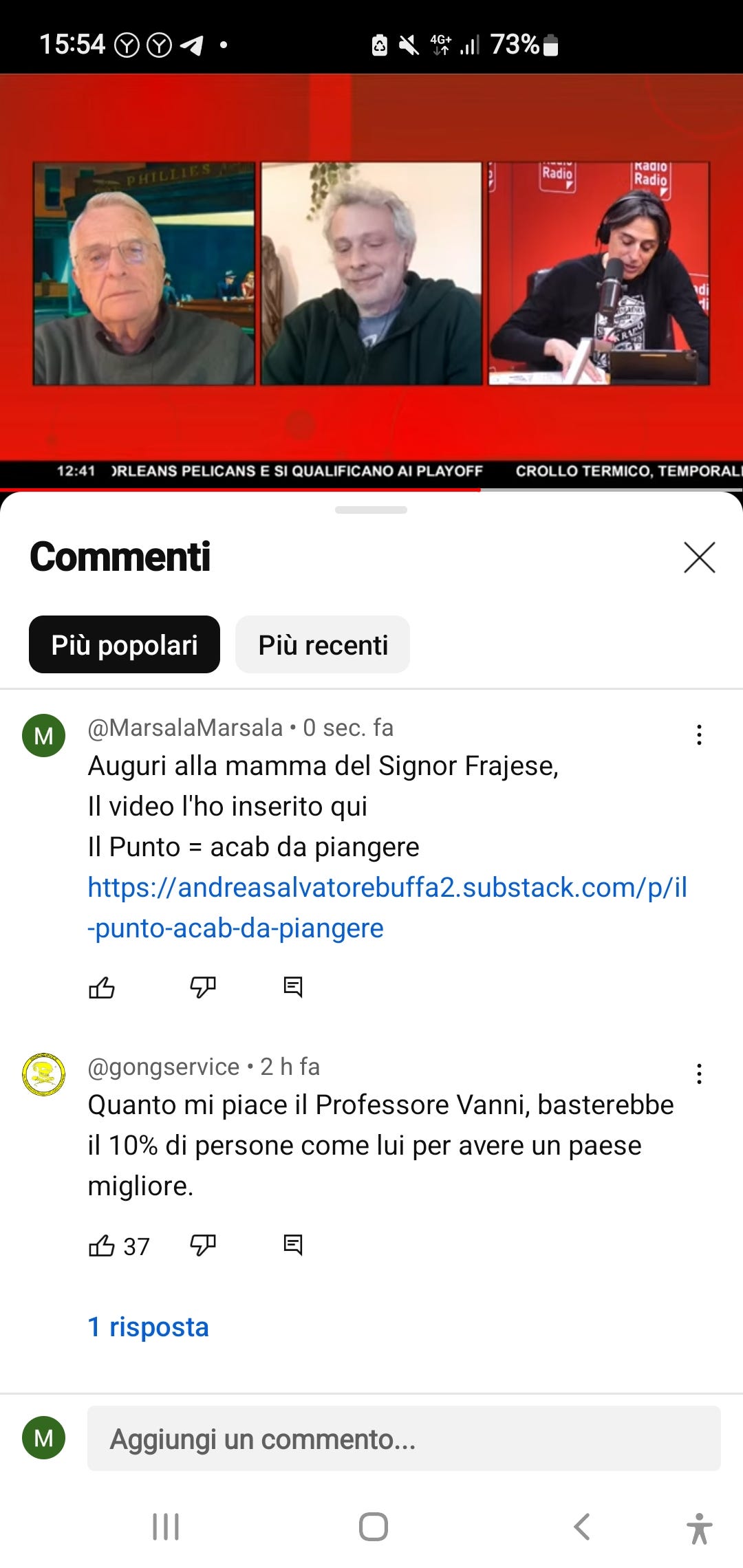Viewport: 743px width, 1568px height.
Task: Tap the Android back navigation arrow
Action: [x=582, y=1527]
